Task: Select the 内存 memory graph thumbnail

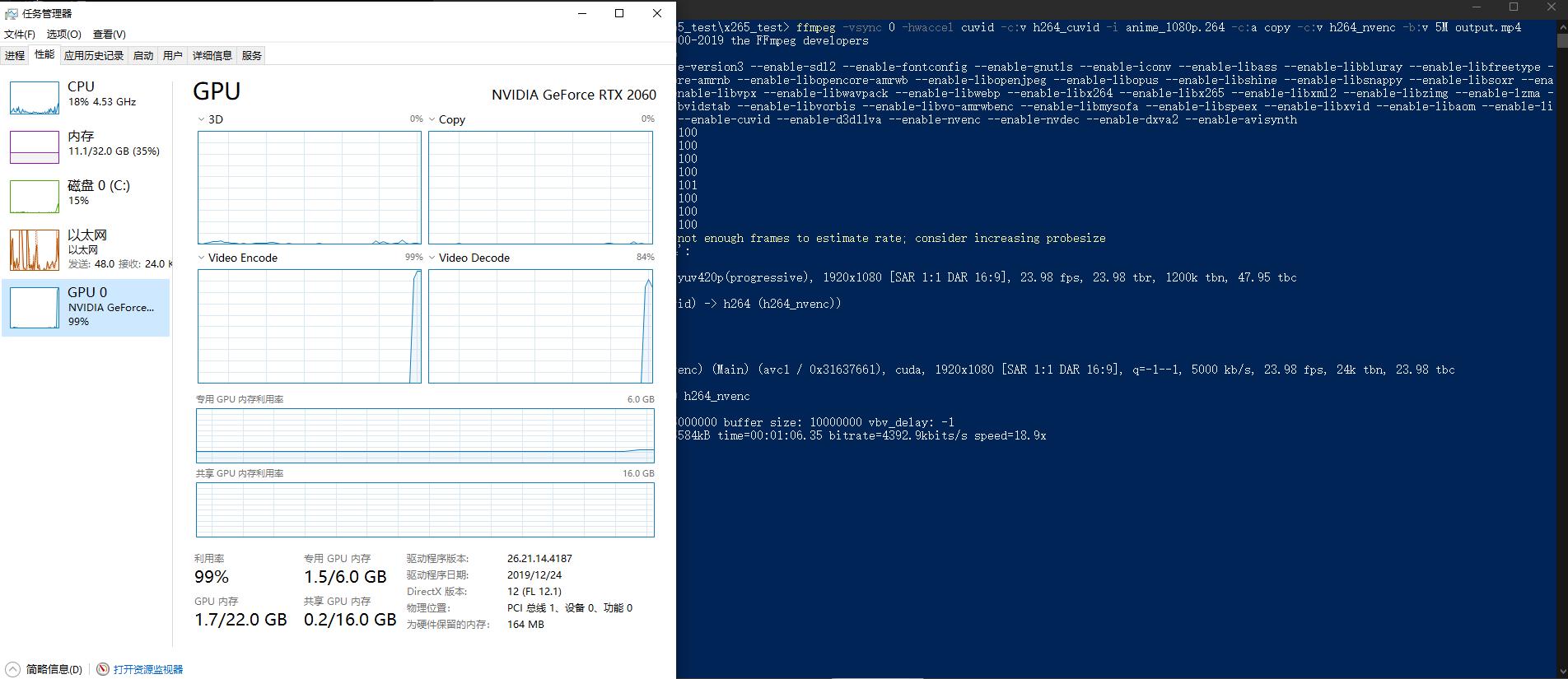Action: [35, 147]
